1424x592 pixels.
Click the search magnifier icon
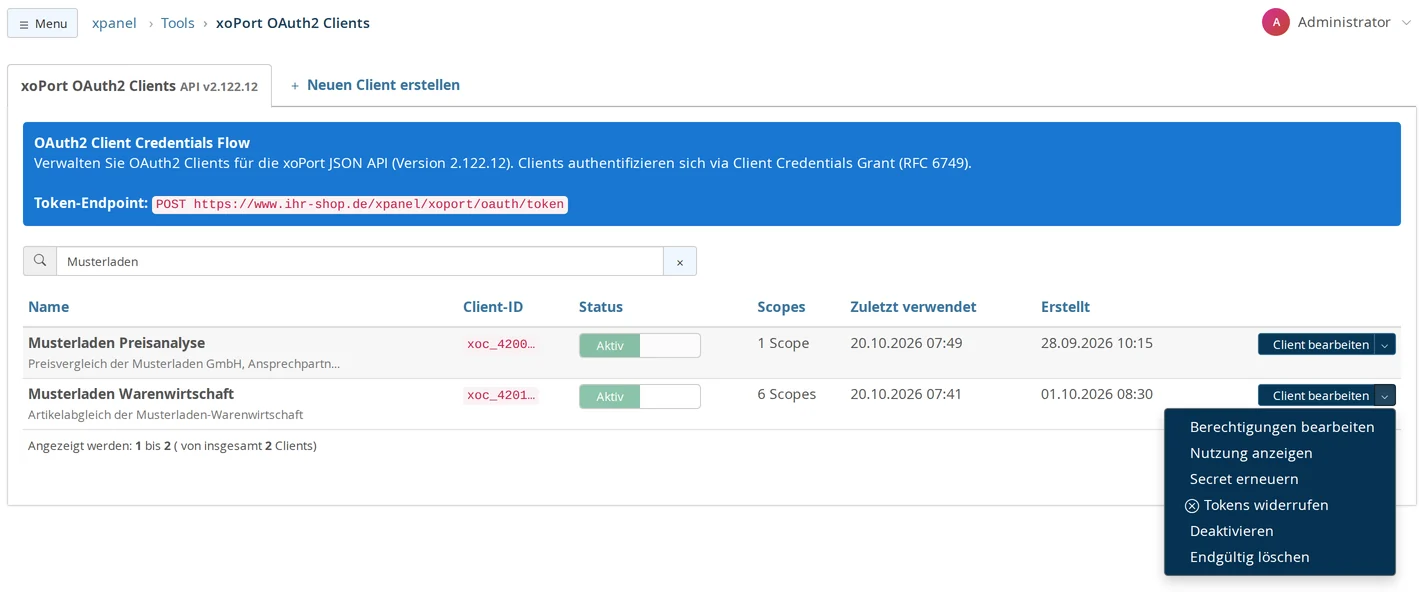coord(40,261)
